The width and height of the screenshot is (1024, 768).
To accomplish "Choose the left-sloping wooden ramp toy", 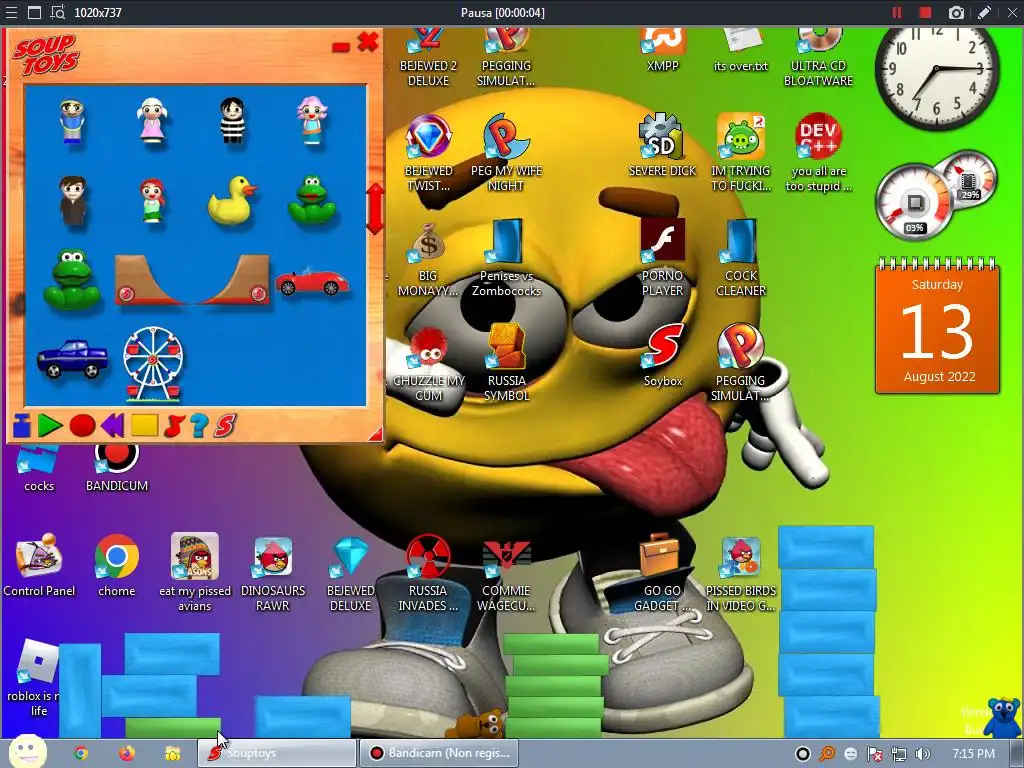I will 149,280.
